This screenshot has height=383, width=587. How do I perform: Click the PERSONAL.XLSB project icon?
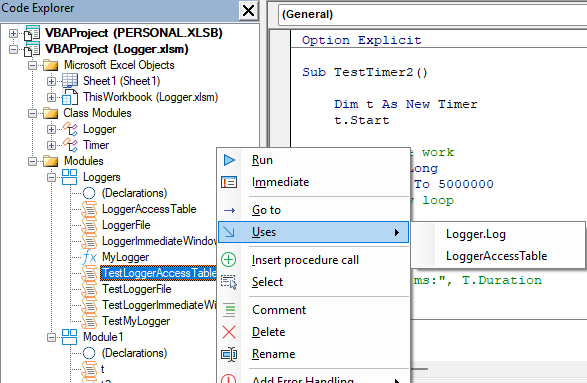[32, 33]
